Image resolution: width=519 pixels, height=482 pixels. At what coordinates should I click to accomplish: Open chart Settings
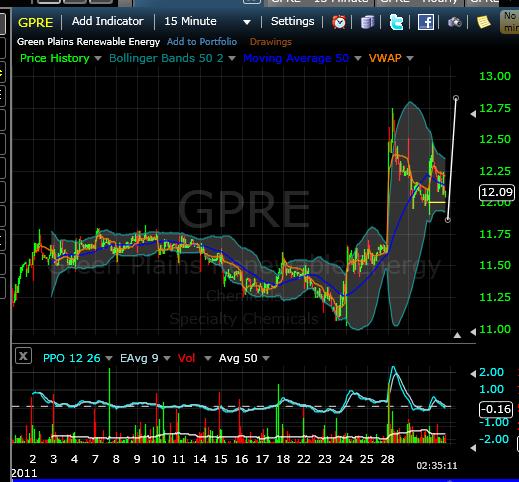tap(292, 21)
